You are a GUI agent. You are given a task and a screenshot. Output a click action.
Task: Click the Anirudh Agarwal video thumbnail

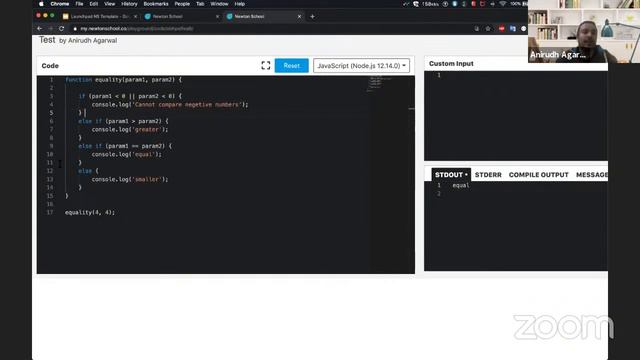click(x=584, y=31)
